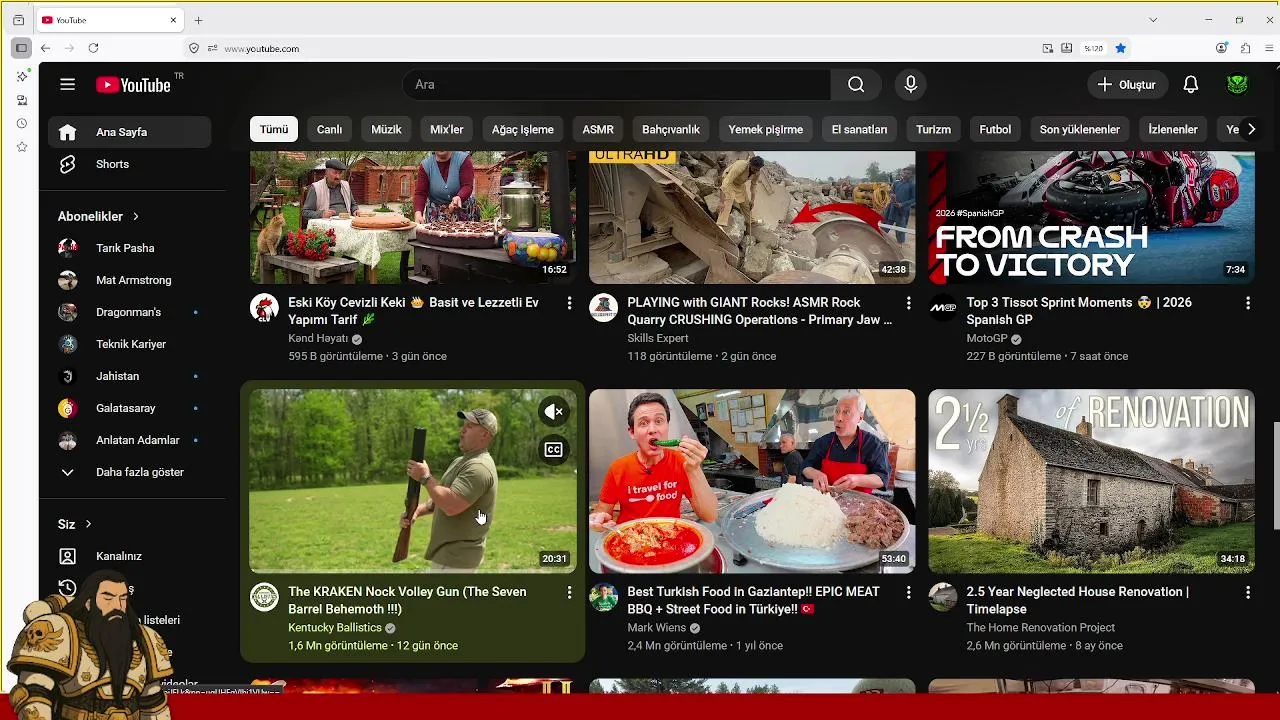
Task: Reload the page with refresh icon
Action: (93, 48)
